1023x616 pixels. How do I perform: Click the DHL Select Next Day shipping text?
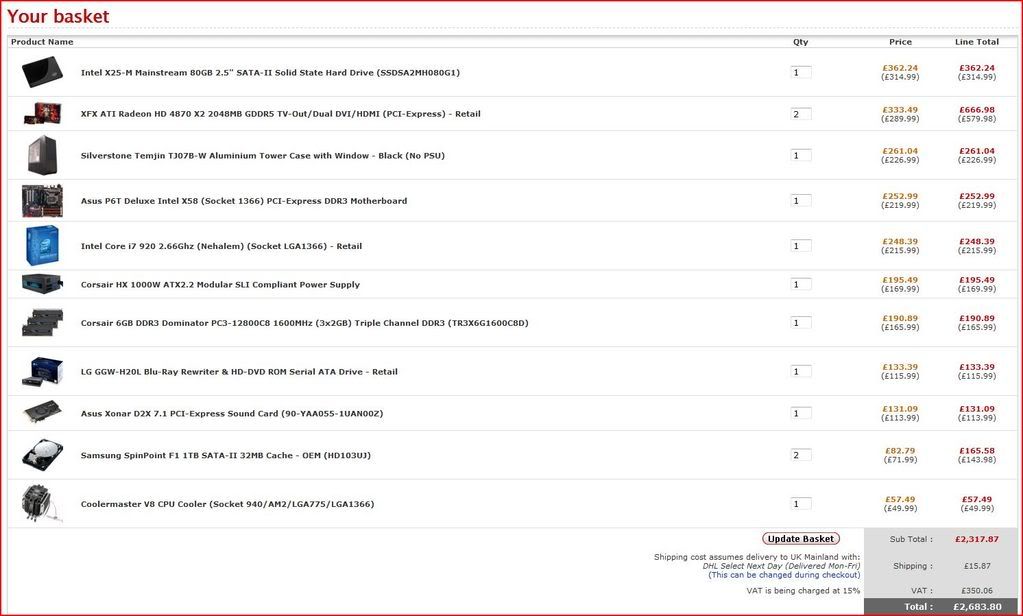click(782, 566)
